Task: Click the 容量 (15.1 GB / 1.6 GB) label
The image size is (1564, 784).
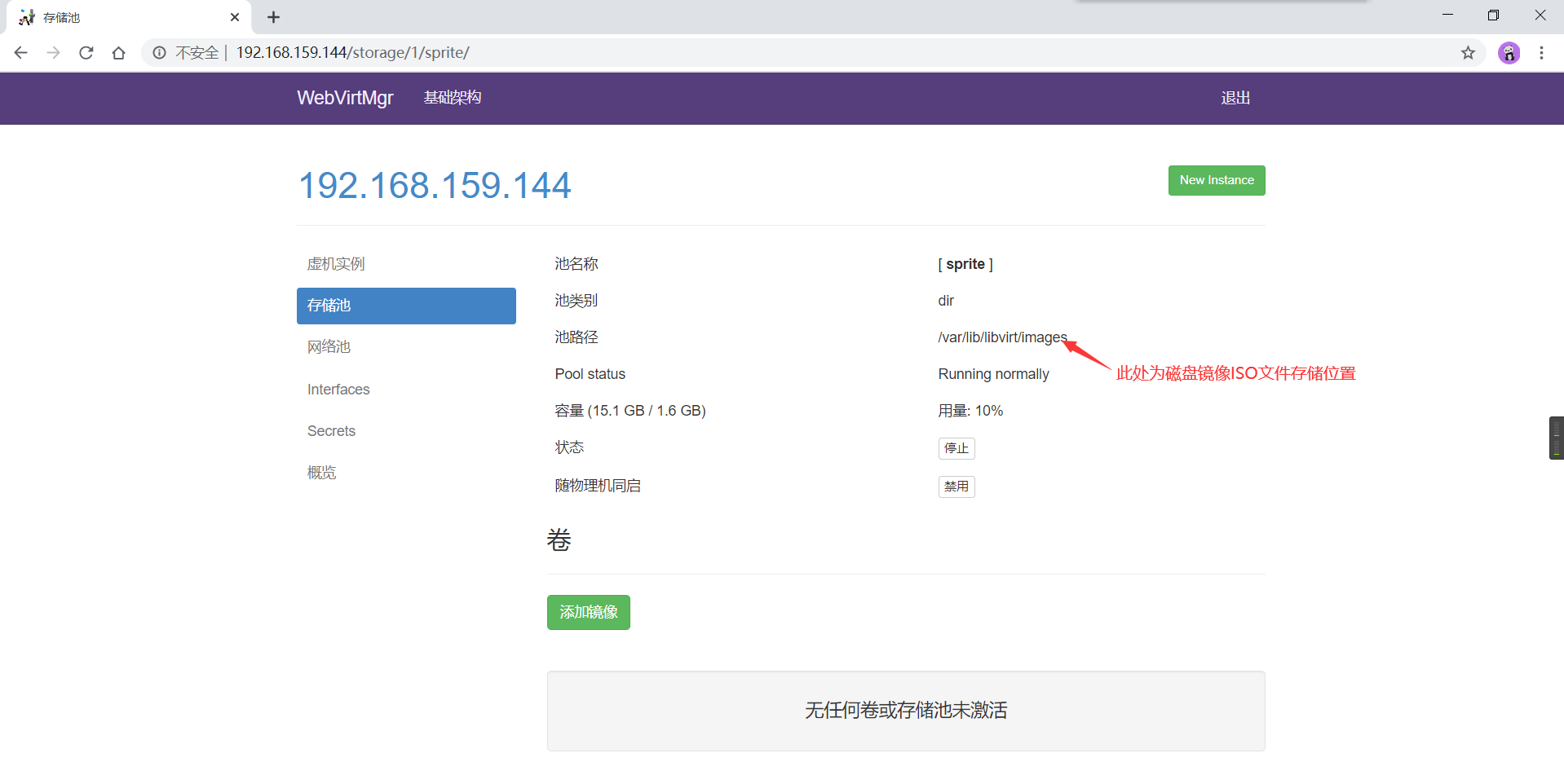Action: (x=630, y=411)
